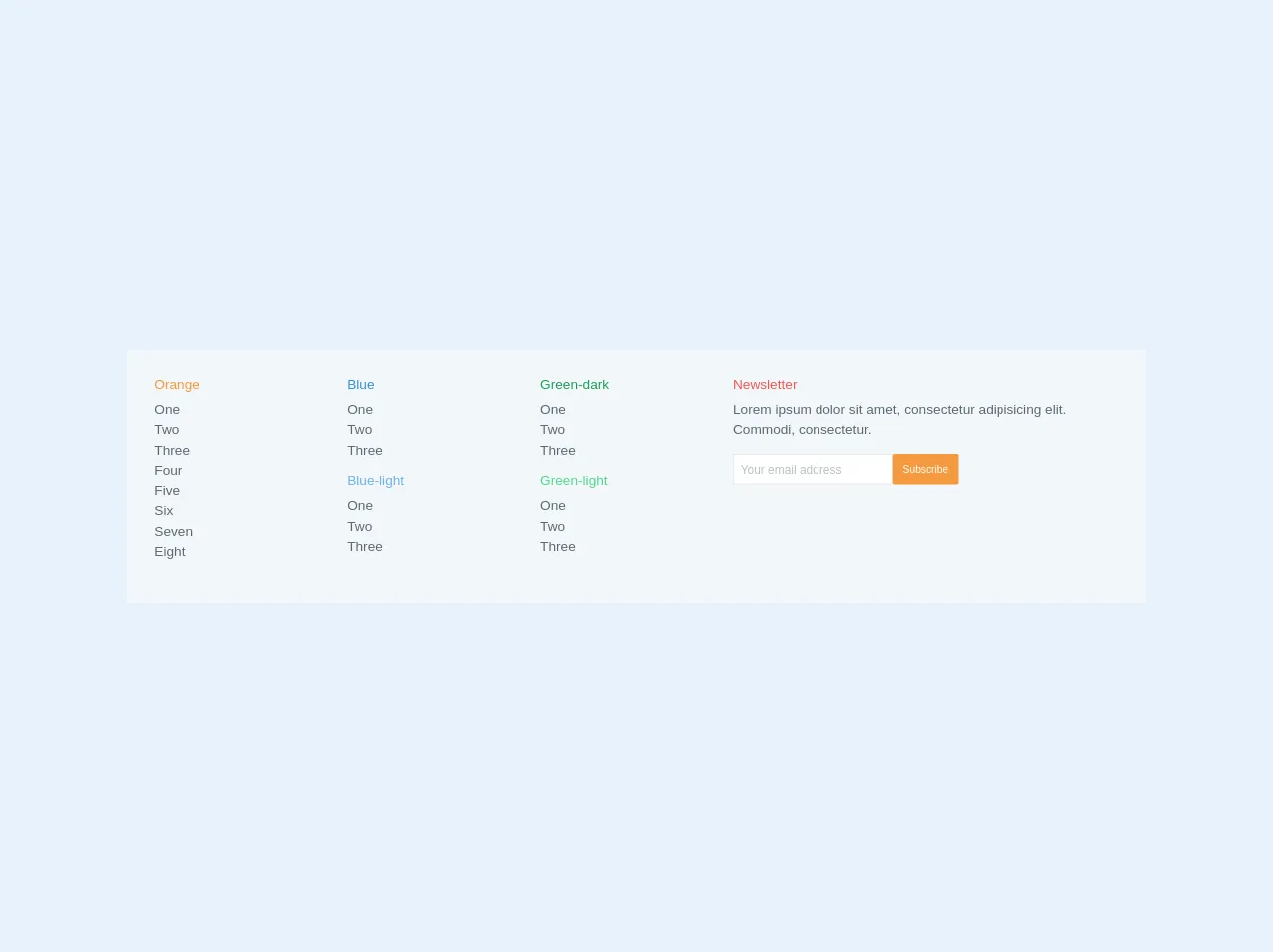
Task: Click 'Six' in the Orange column
Action: [164, 511]
